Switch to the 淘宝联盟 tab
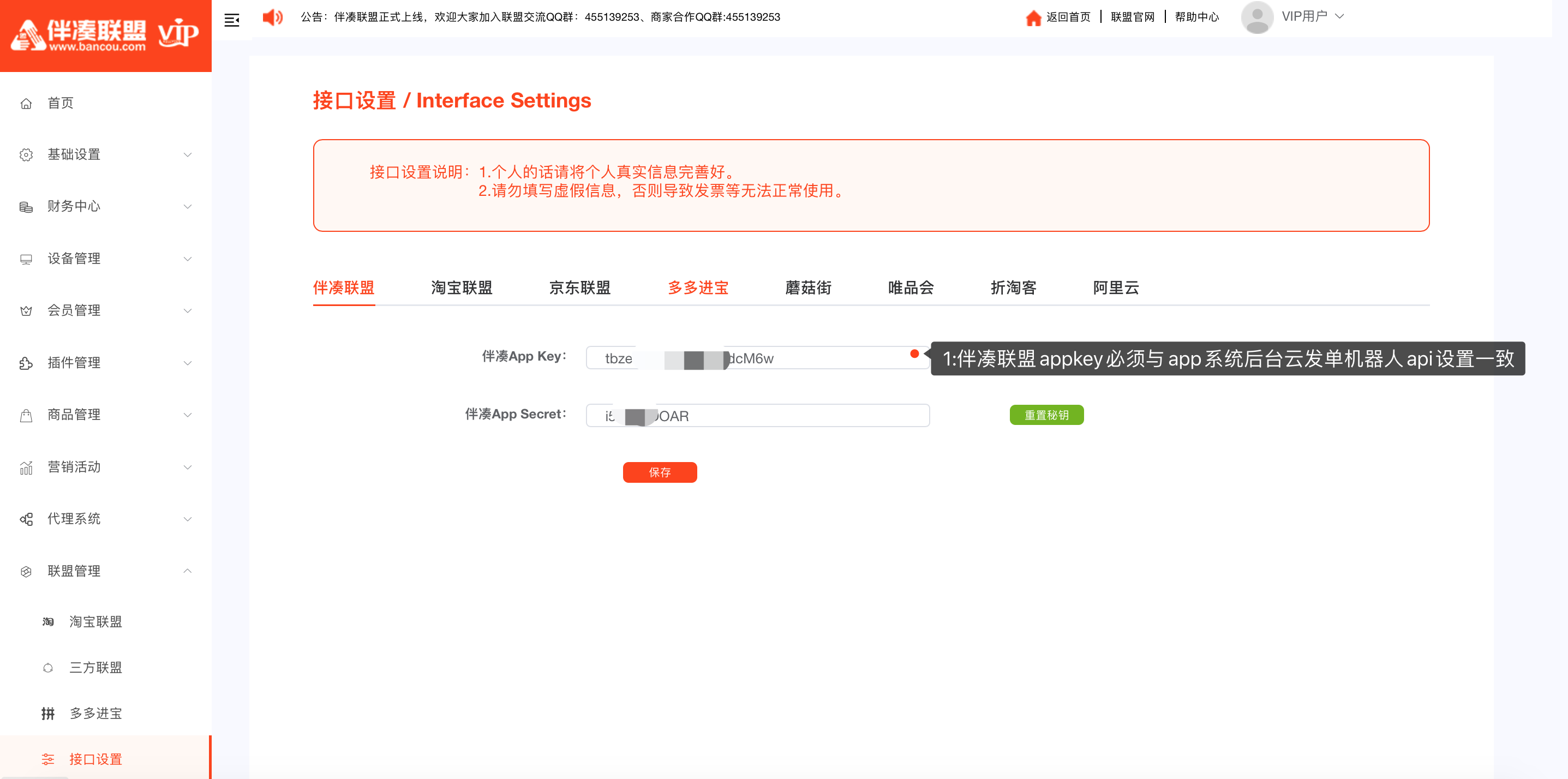Screen dimensions: 1568x779 [462, 287]
